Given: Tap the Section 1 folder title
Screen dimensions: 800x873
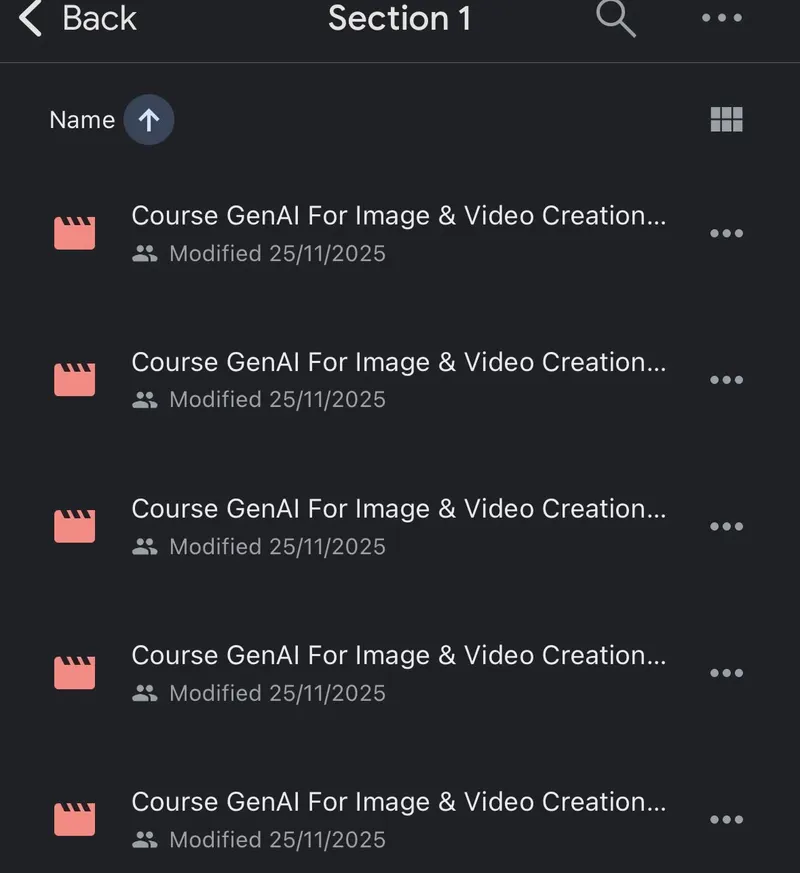Looking at the screenshot, I should (x=399, y=18).
